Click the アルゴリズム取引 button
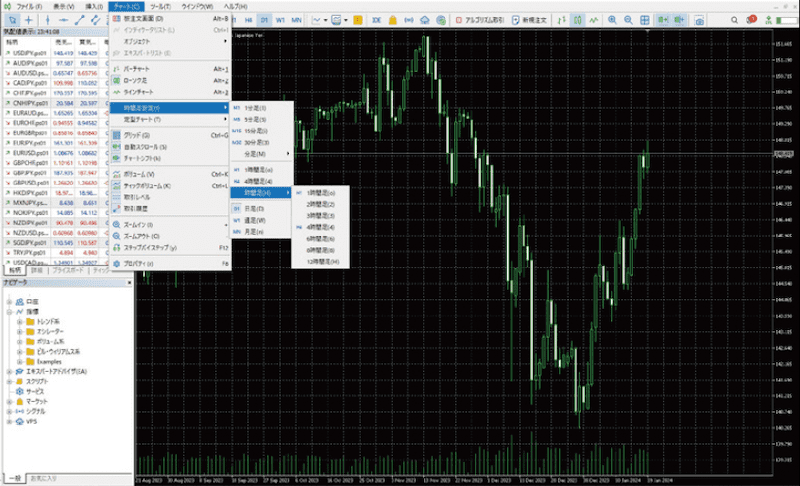The width and height of the screenshot is (800, 486). (x=480, y=19)
